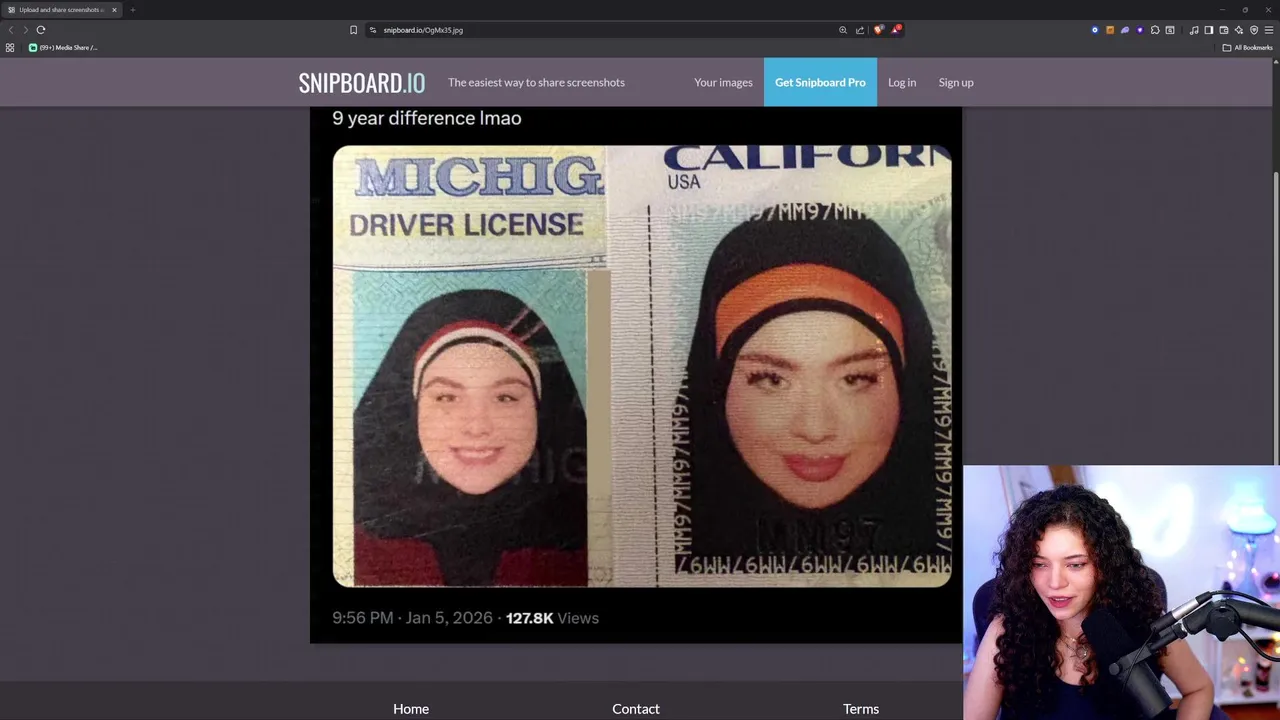Screen dimensions: 1280x720
Task: Open the Leo AI sparkle icon
Action: (x=1239, y=30)
